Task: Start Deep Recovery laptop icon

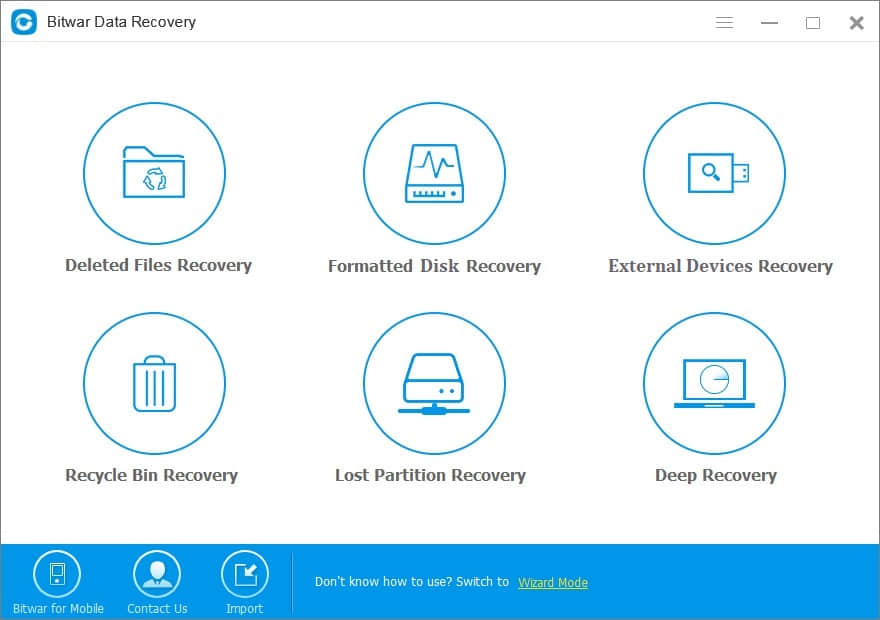Action: click(714, 383)
